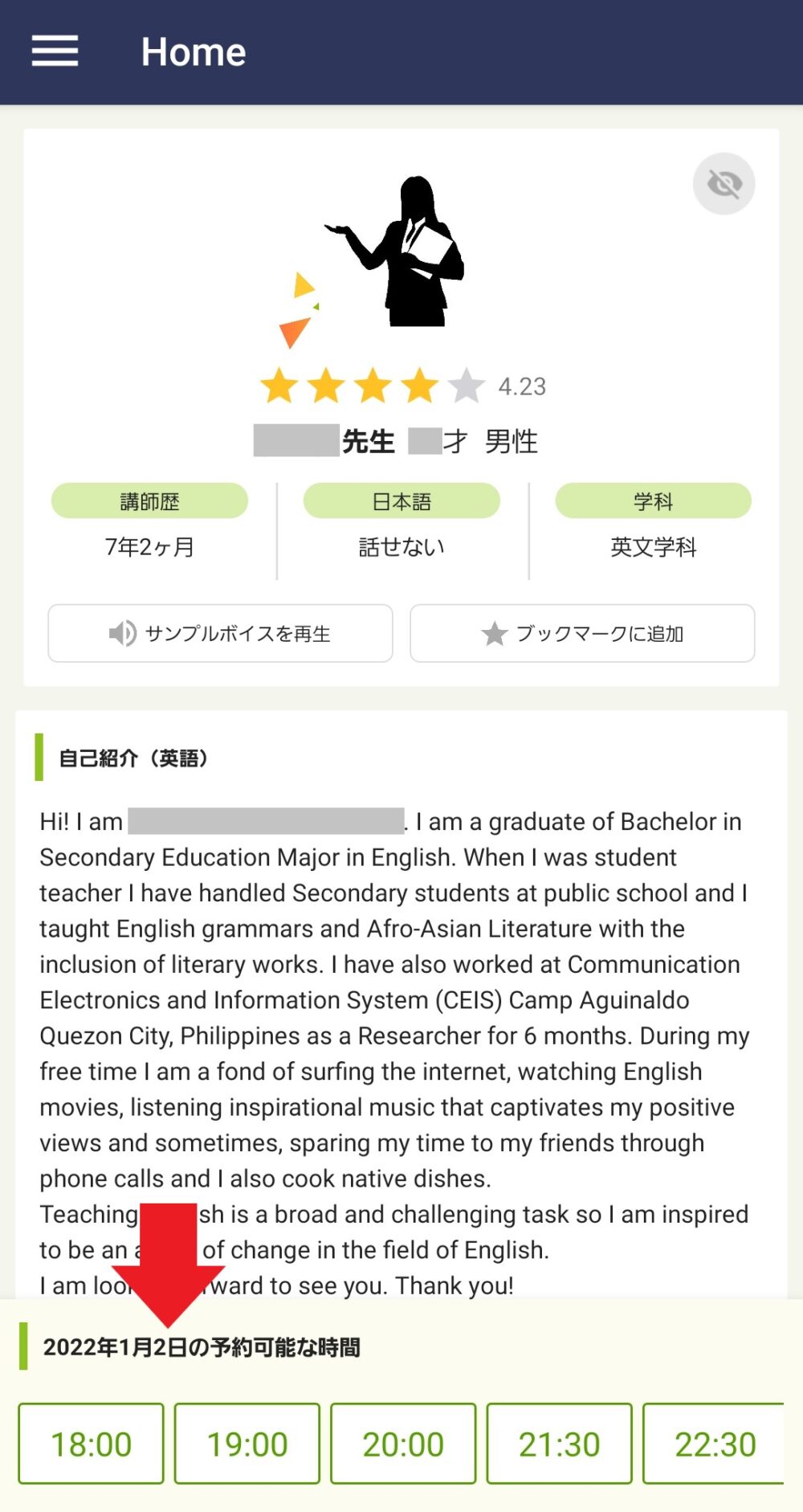Click the 4.23 star rating
Viewport: 803px width, 1512px height.
coord(522,386)
